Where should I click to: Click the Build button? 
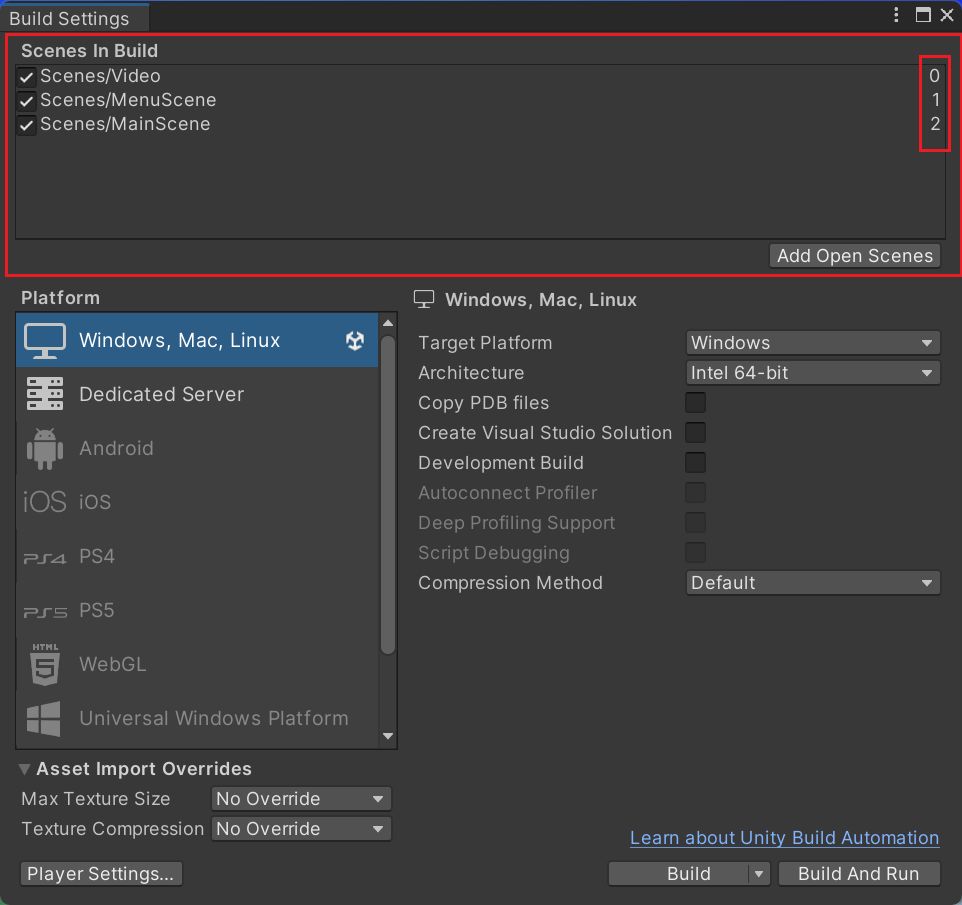click(679, 874)
